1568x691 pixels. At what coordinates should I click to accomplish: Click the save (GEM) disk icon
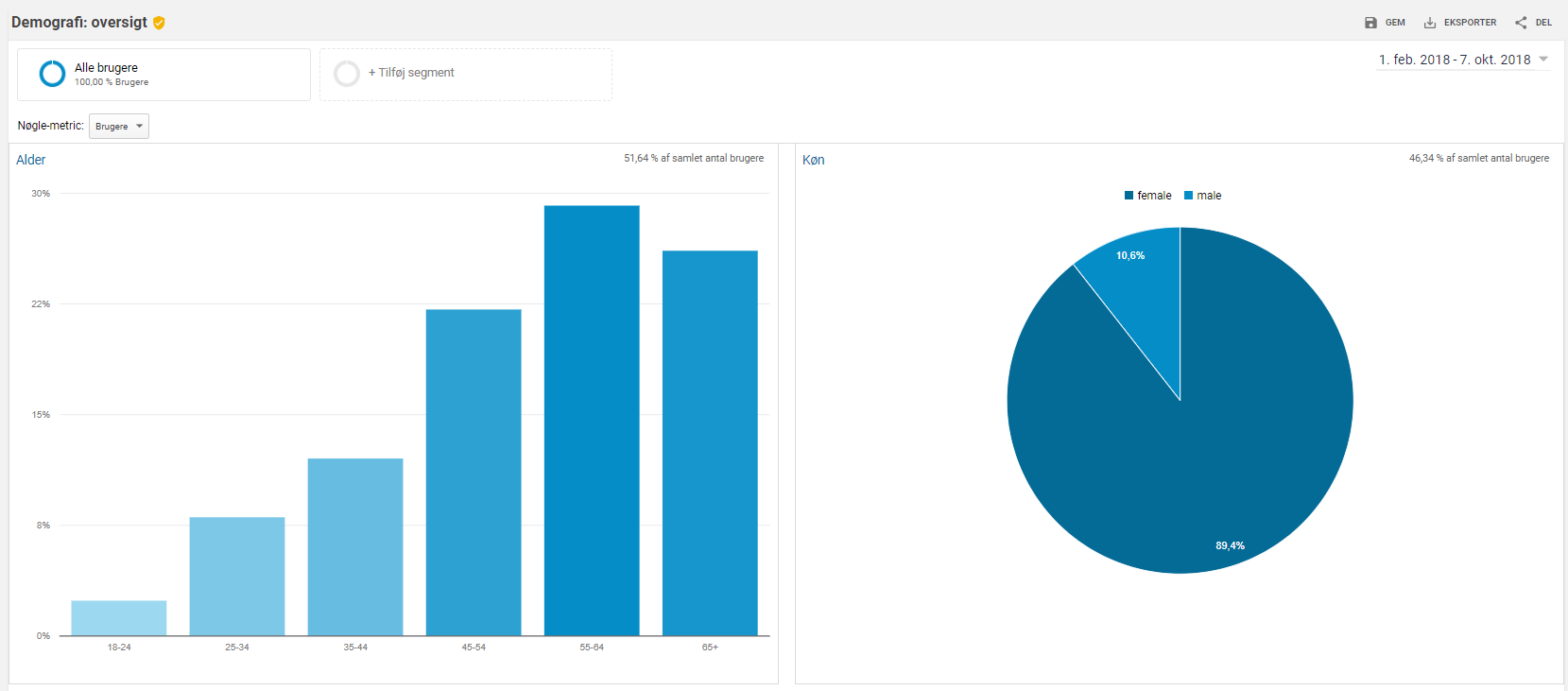1370,23
